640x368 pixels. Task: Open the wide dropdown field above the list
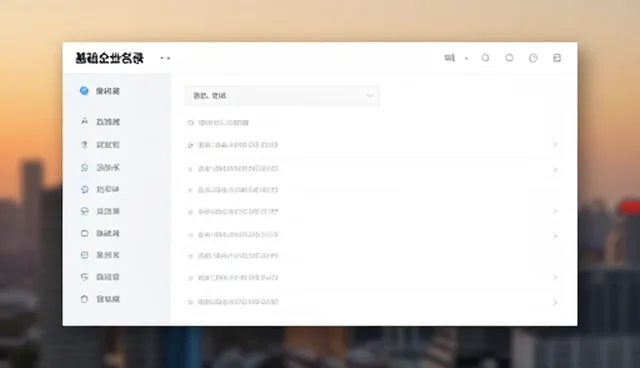(282, 96)
